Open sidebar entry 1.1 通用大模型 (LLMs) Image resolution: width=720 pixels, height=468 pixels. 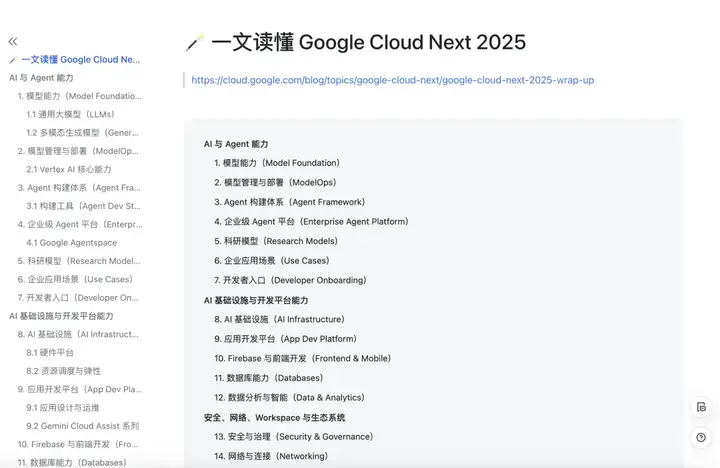click(x=70, y=114)
